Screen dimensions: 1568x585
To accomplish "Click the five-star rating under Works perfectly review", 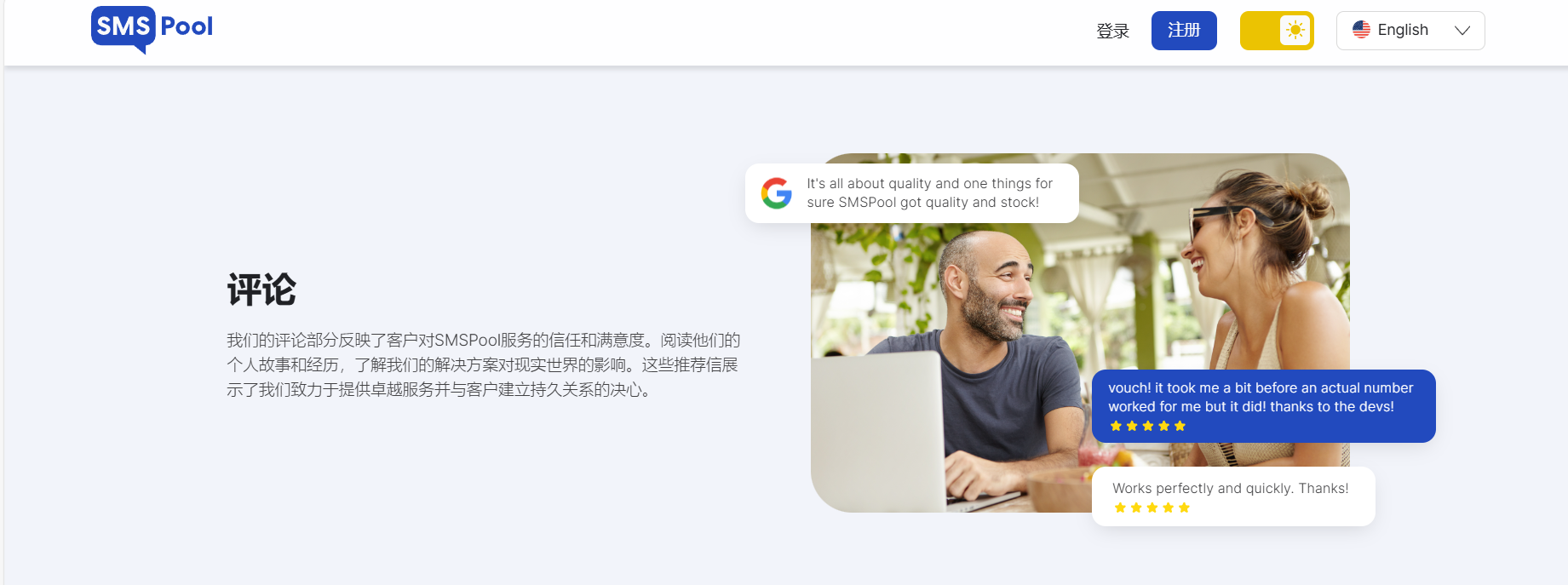I will (1152, 508).
